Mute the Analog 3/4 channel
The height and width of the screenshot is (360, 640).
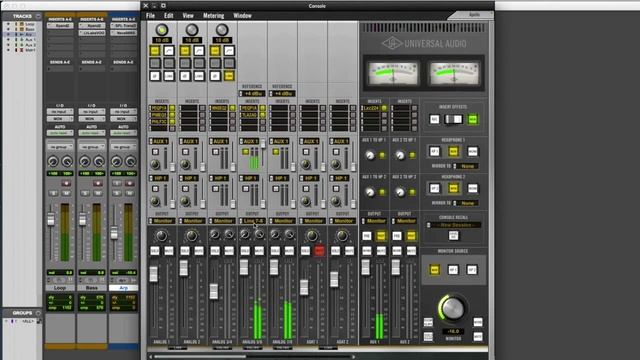pyautogui.click(x=229, y=251)
